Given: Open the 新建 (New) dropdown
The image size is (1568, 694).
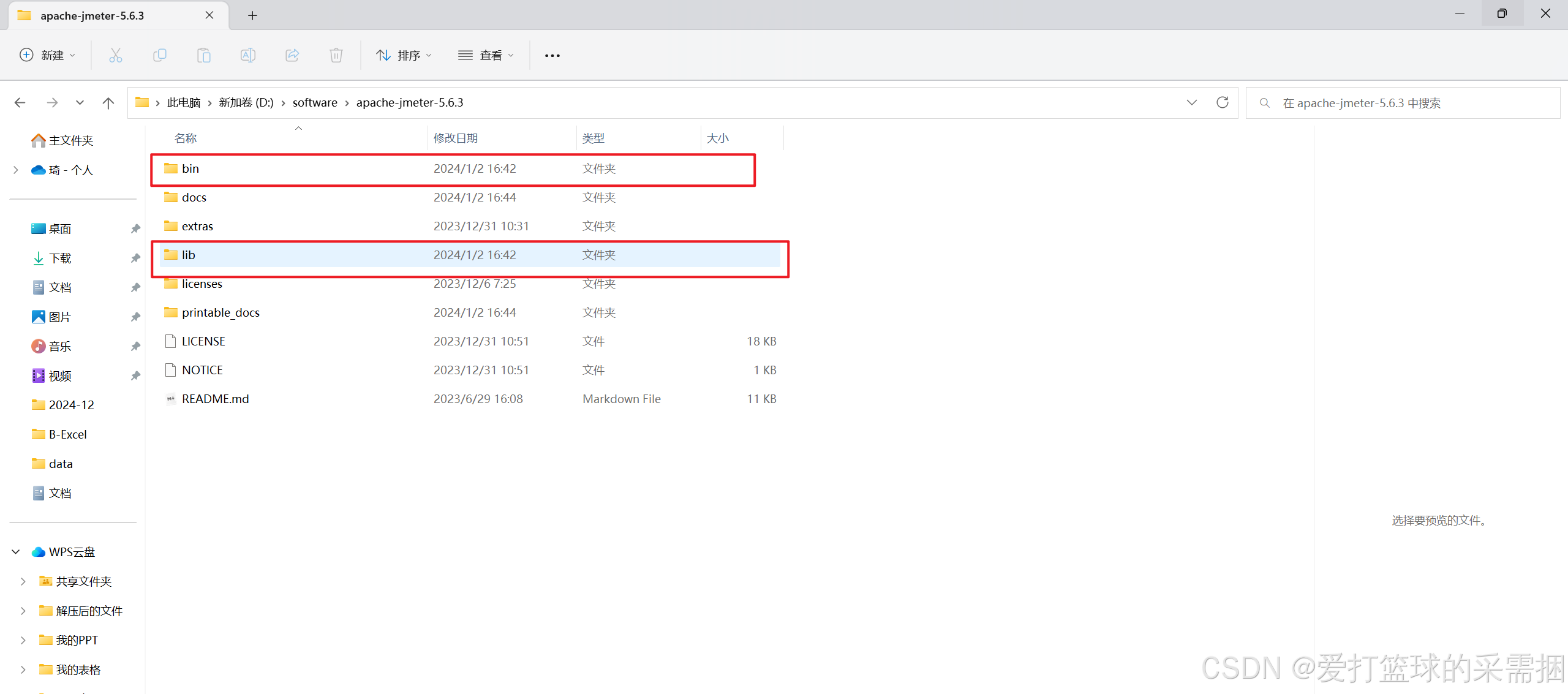Looking at the screenshot, I should pyautogui.click(x=48, y=55).
